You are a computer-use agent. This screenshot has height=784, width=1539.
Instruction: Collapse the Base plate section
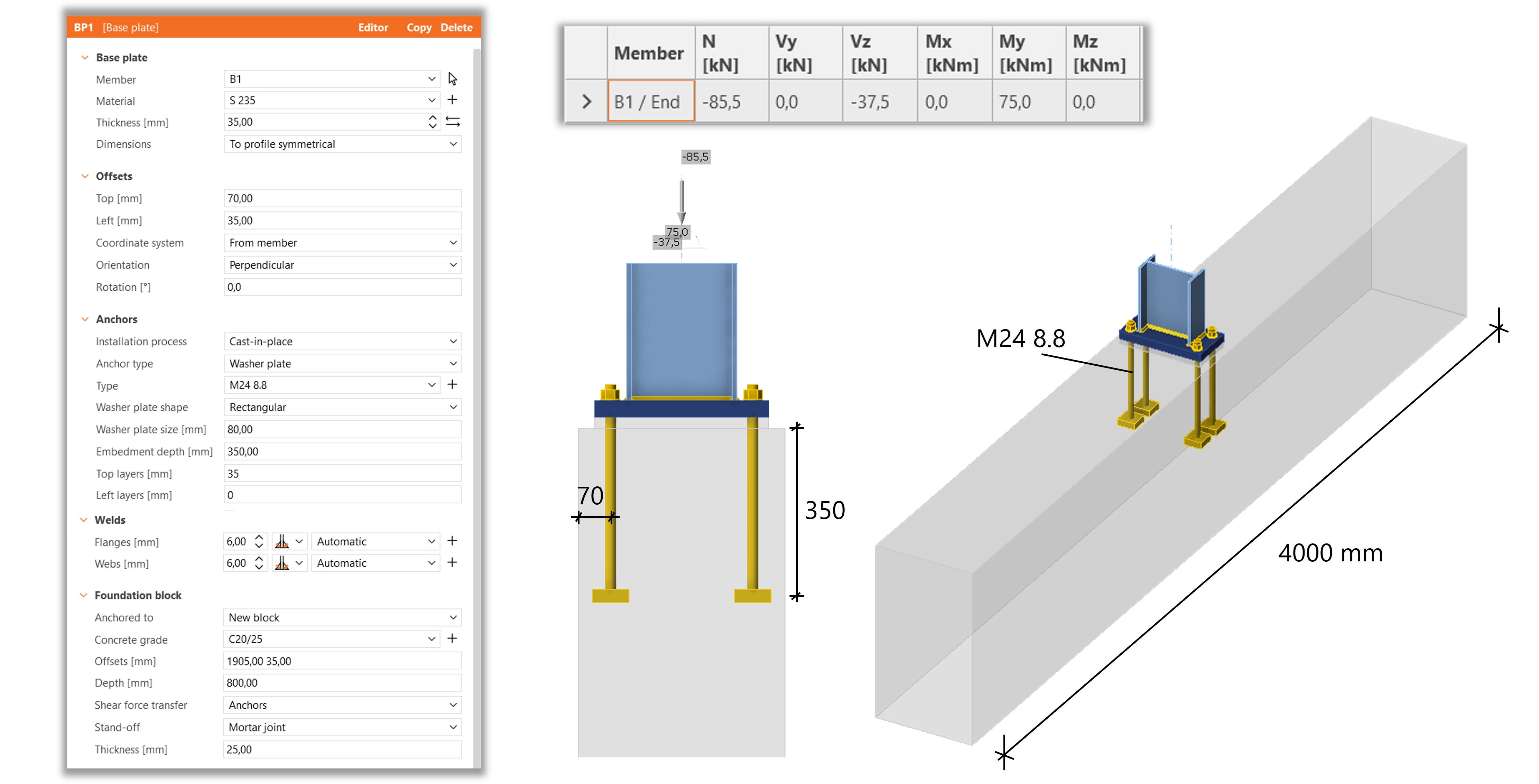click(x=85, y=57)
